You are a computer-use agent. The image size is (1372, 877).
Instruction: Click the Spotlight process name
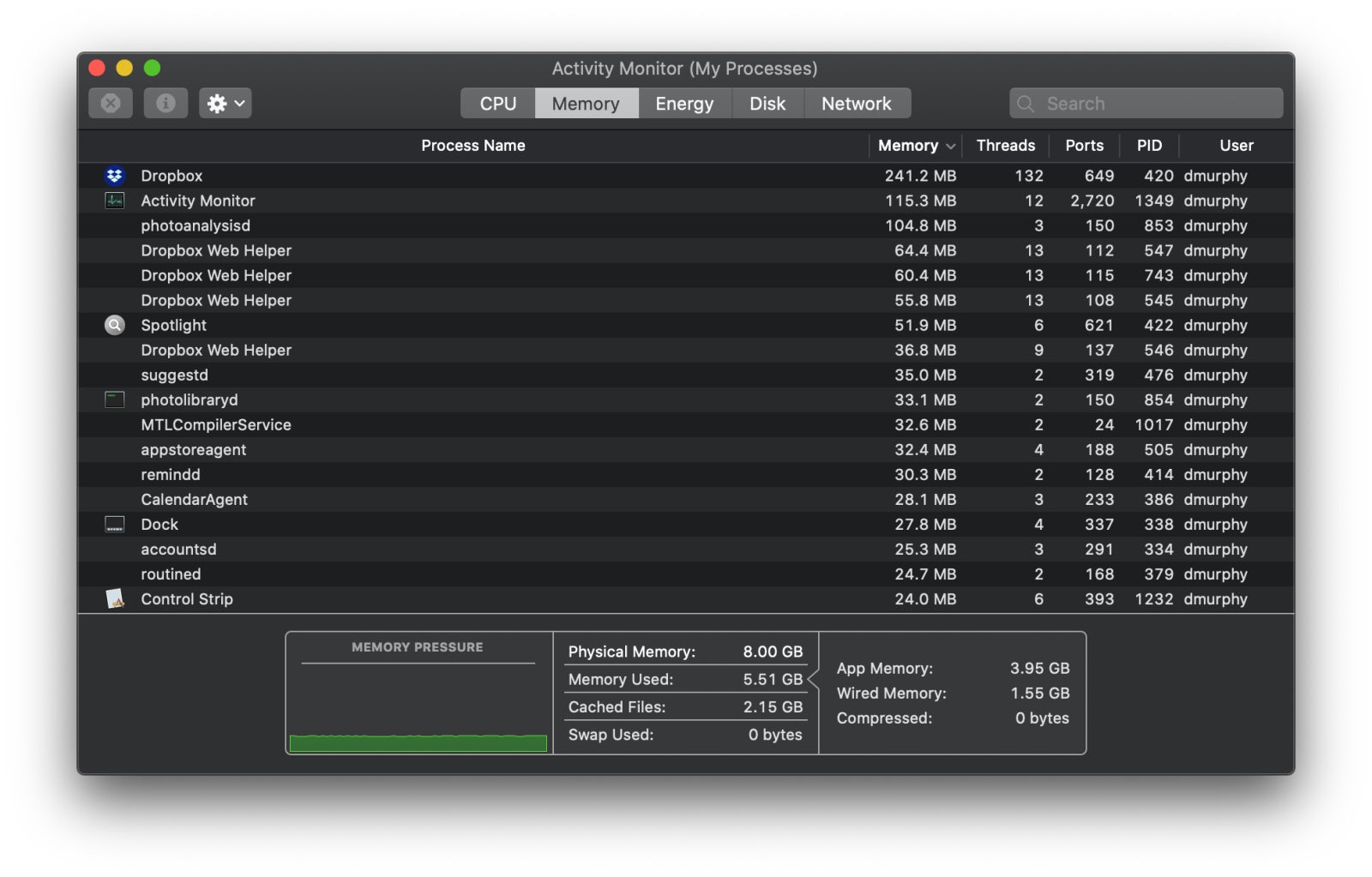pos(174,325)
